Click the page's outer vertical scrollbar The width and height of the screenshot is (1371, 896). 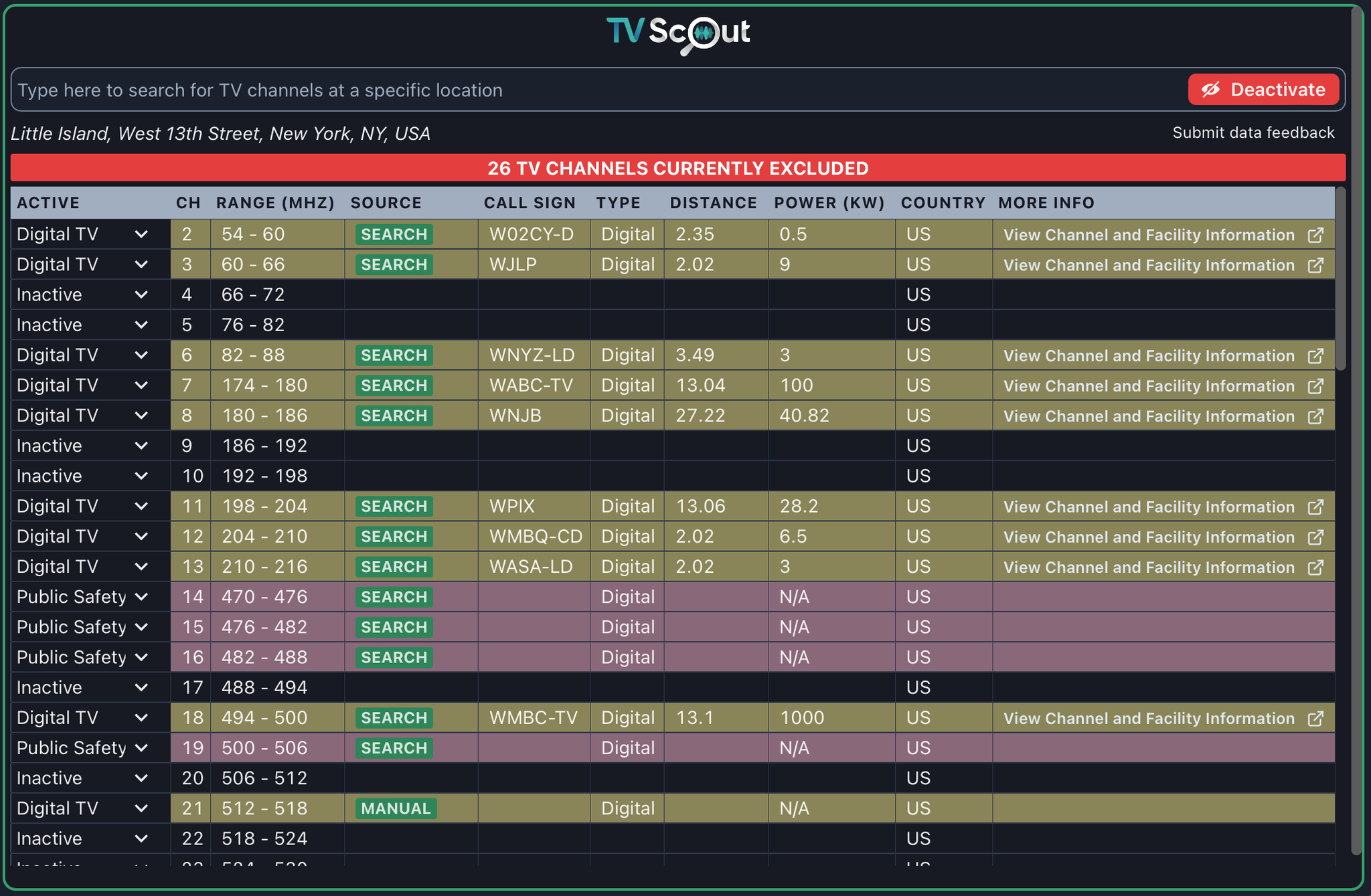coord(1357,432)
